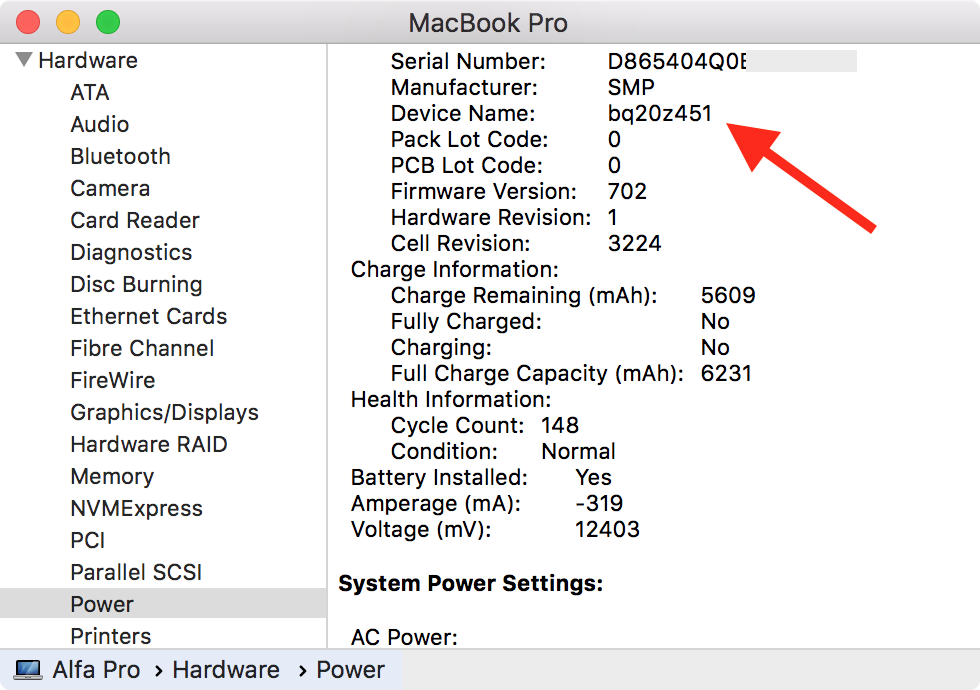Click the PCB Lot Code label

coord(467,166)
